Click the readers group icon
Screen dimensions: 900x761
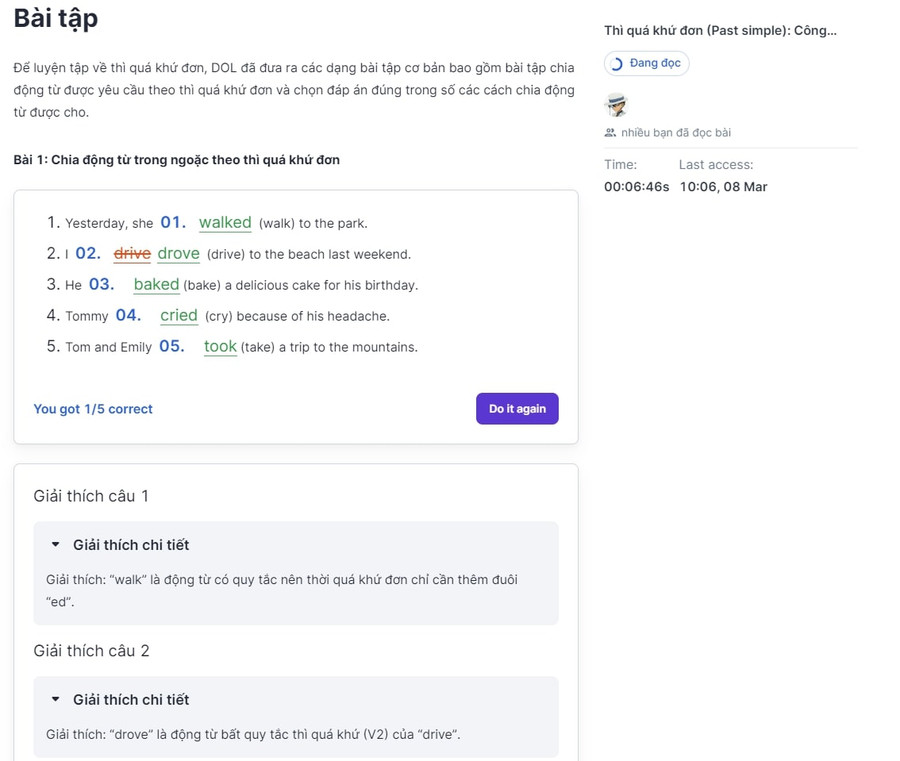(x=610, y=132)
